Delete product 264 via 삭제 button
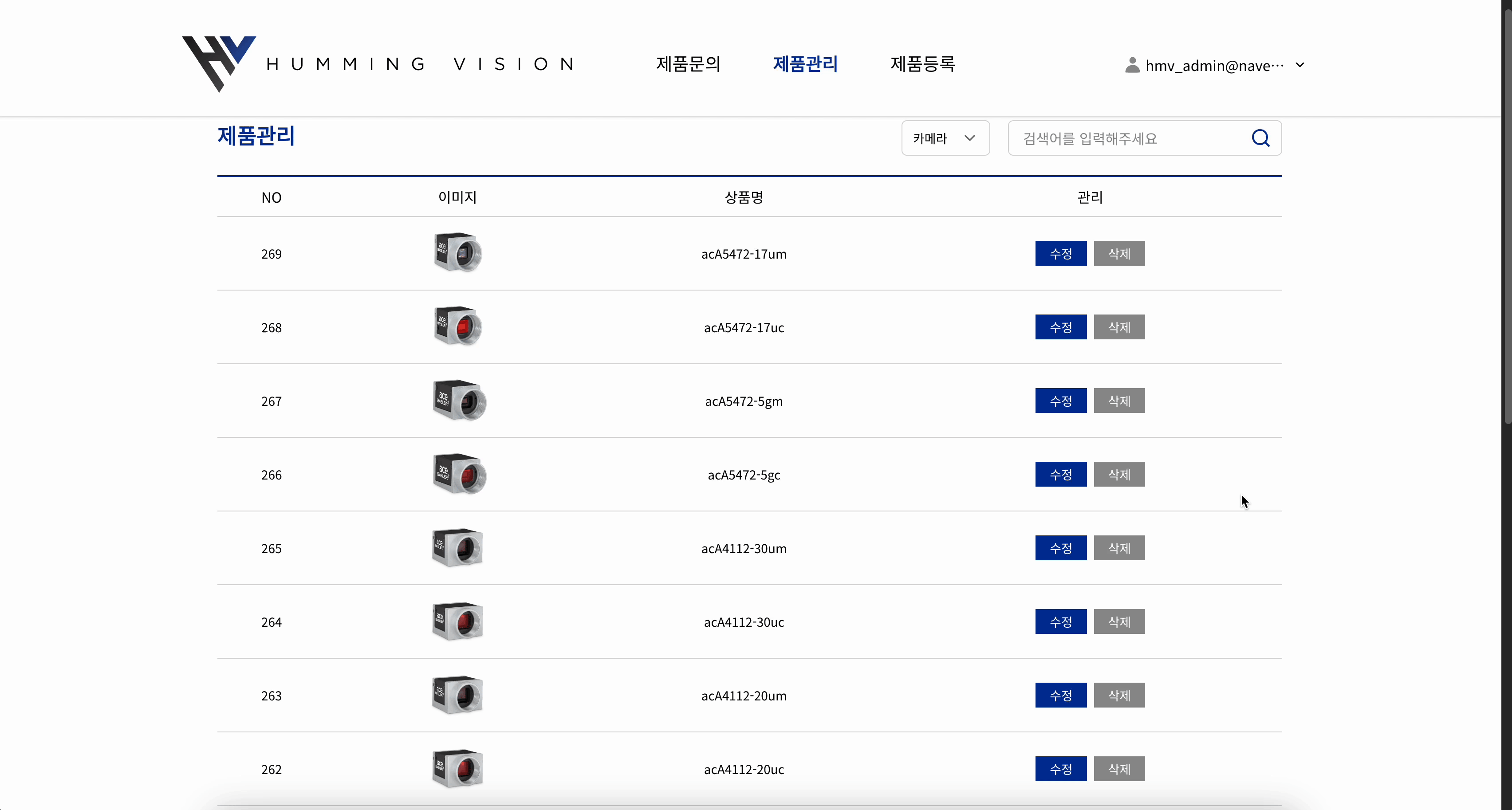Viewport: 1512px width, 810px height. 1119,621
